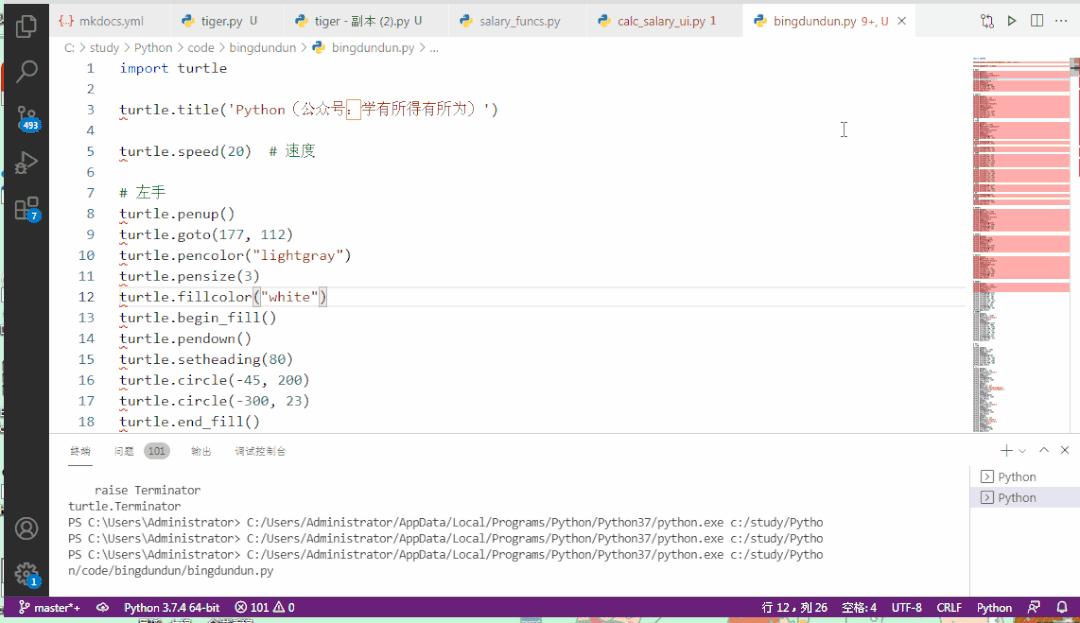This screenshot has height=623, width=1080.
Task: Split the editor to the right
Action: (1037, 21)
